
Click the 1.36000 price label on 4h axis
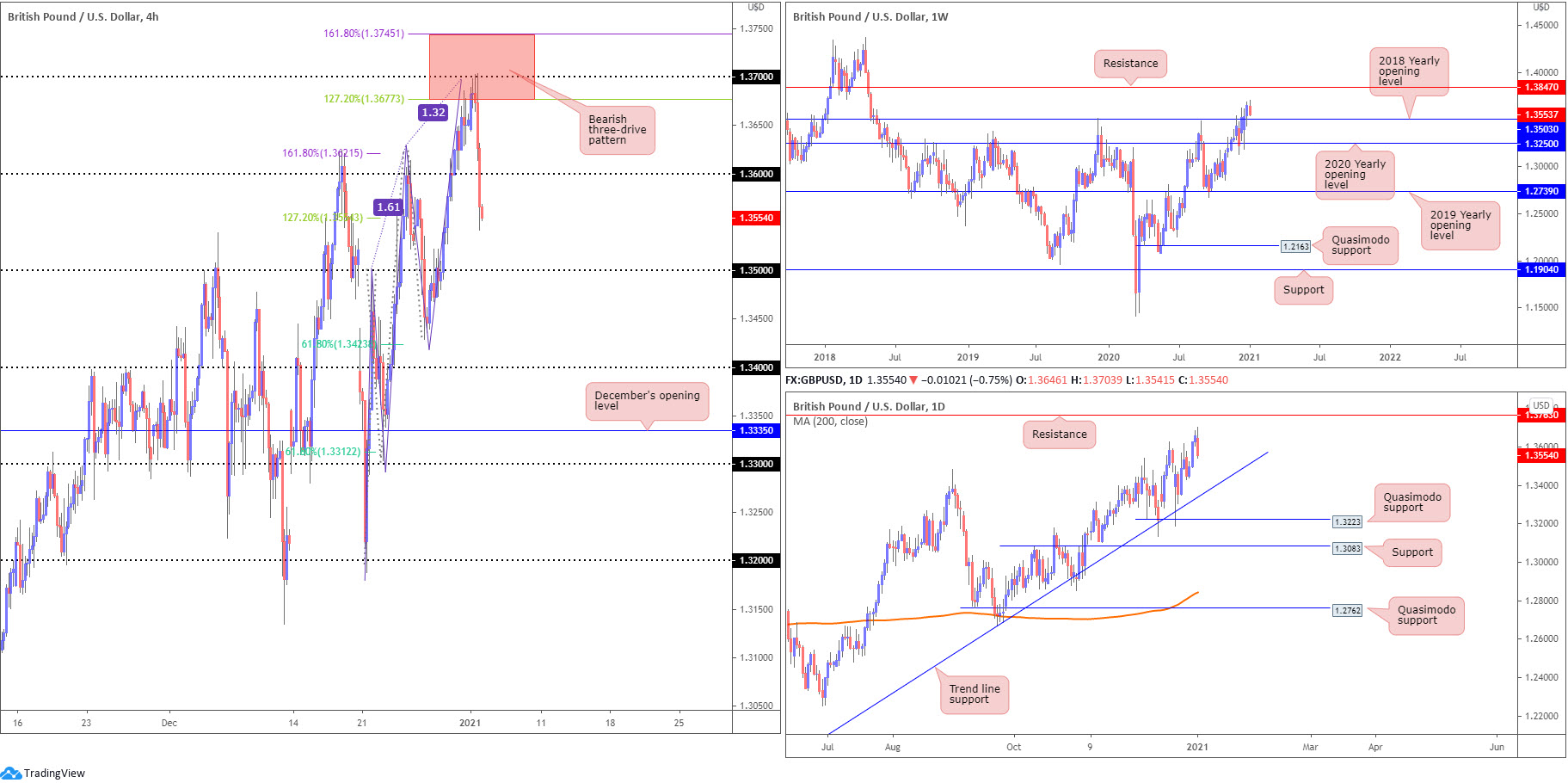756,174
